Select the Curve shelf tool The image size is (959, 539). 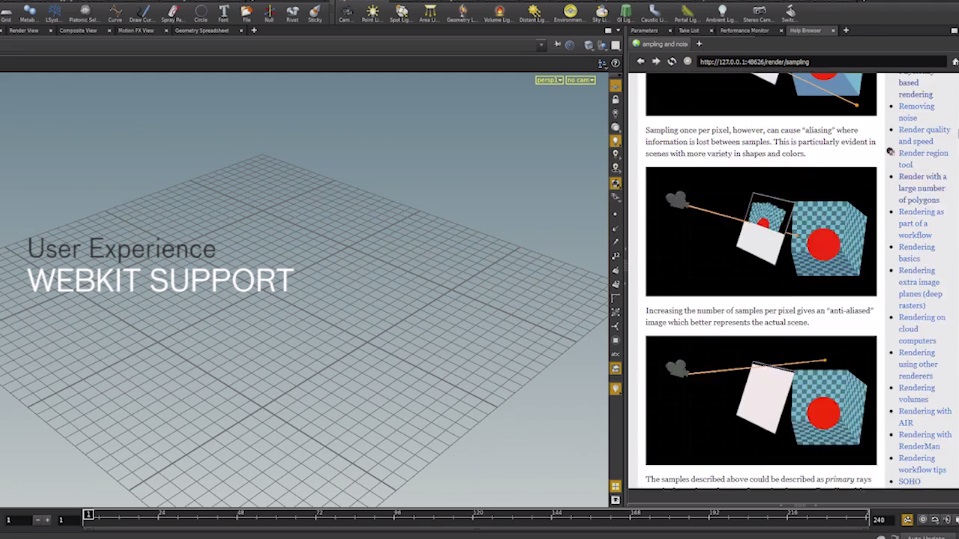click(115, 12)
